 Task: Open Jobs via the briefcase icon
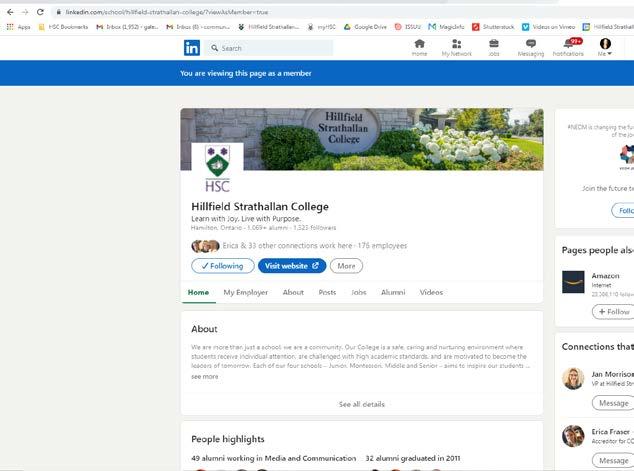494,47
